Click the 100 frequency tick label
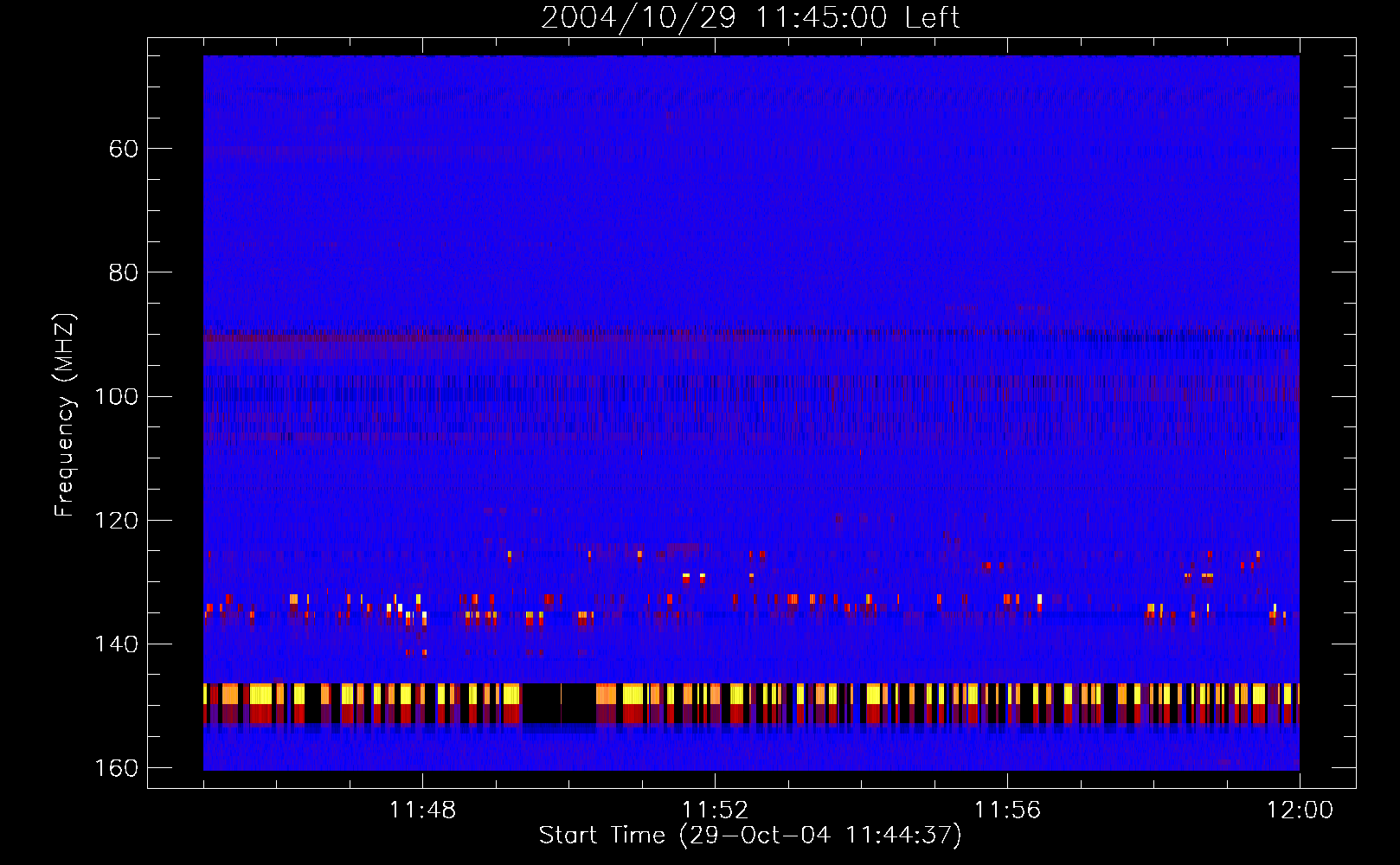The image size is (1400, 865). 116,396
